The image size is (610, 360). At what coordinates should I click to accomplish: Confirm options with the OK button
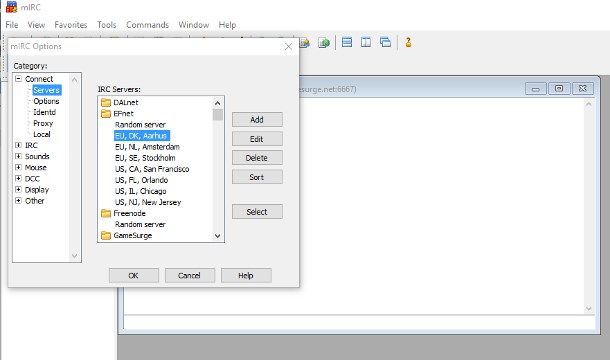click(133, 275)
